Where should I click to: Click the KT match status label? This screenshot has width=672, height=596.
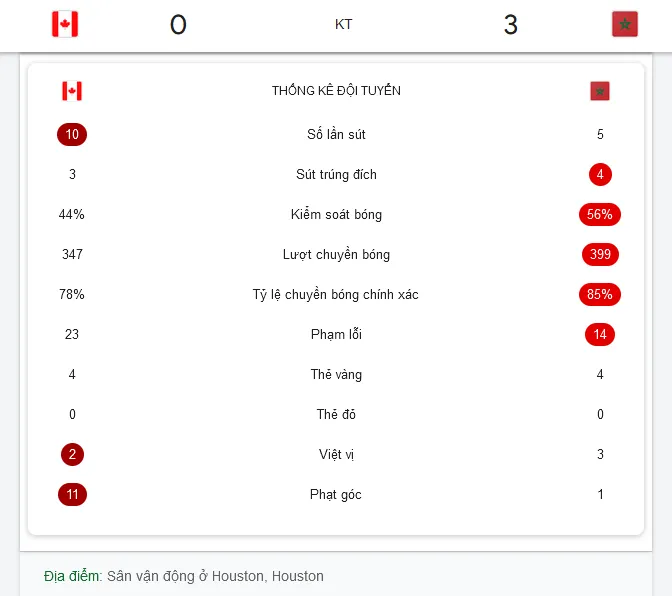[344, 24]
